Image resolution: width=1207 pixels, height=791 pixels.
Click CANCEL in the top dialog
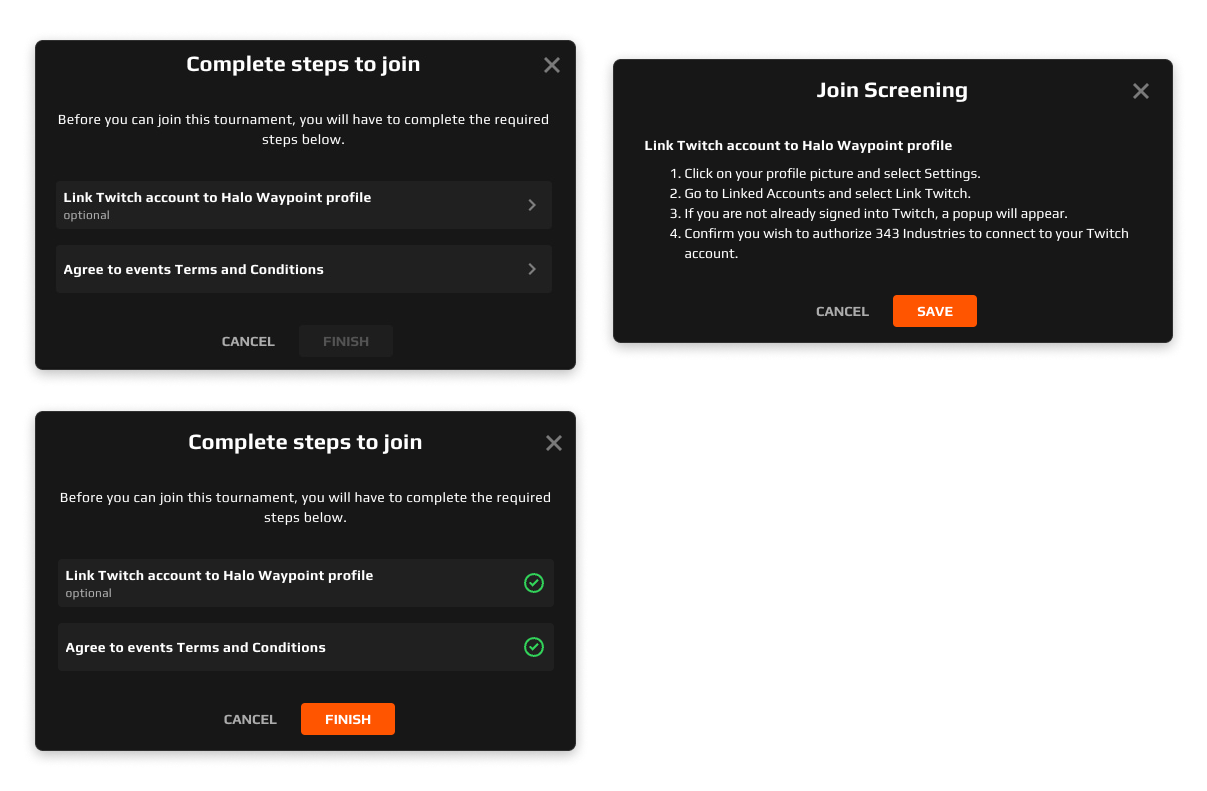click(x=248, y=341)
